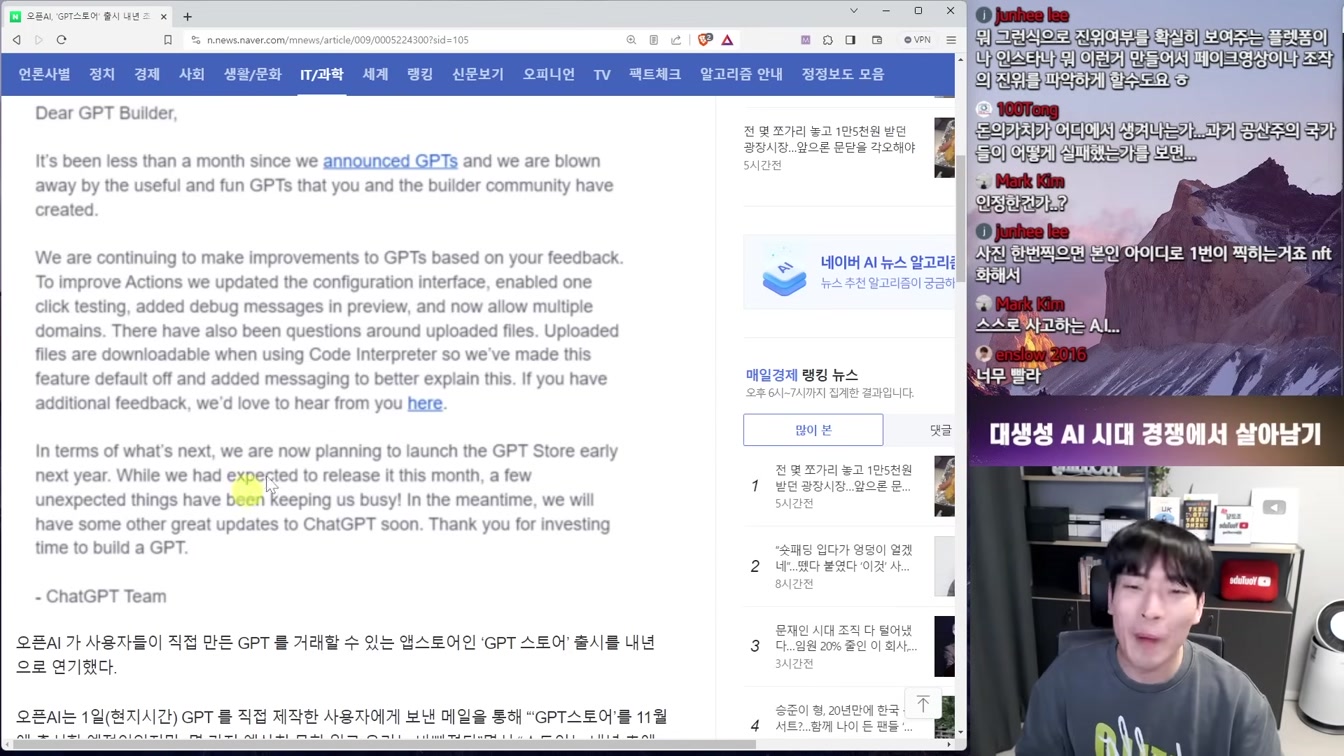
Task: Open the Brave Wallet icon
Action: pyautogui.click(x=877, y=40)
